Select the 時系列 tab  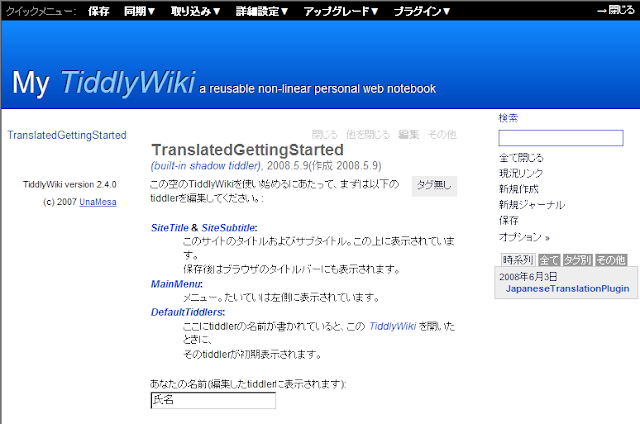(518, 260)
